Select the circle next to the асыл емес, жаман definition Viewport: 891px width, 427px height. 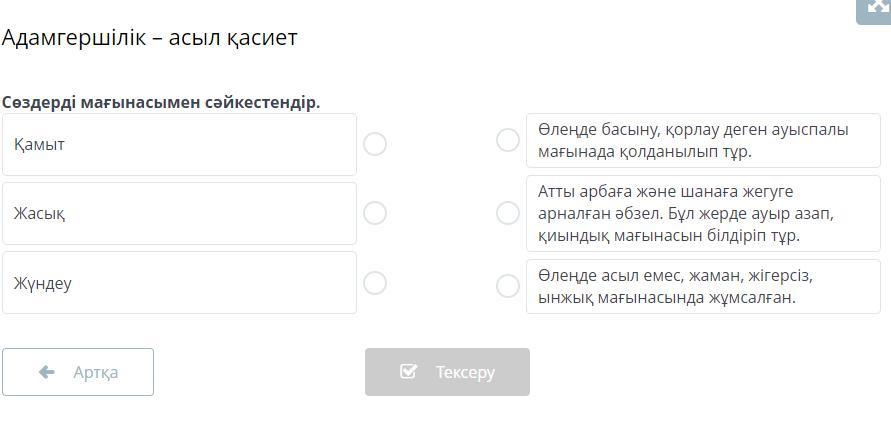(x=508, y=286)
